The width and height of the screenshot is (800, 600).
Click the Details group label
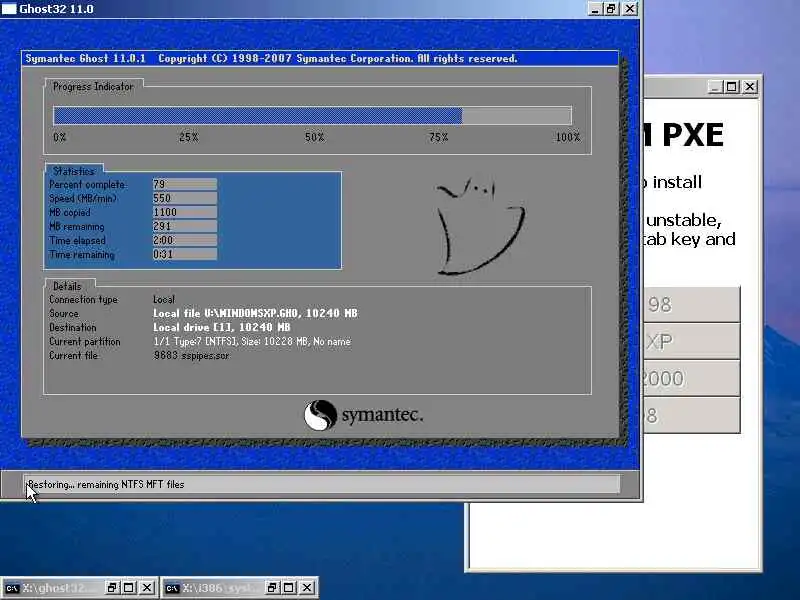pos(67,286)
